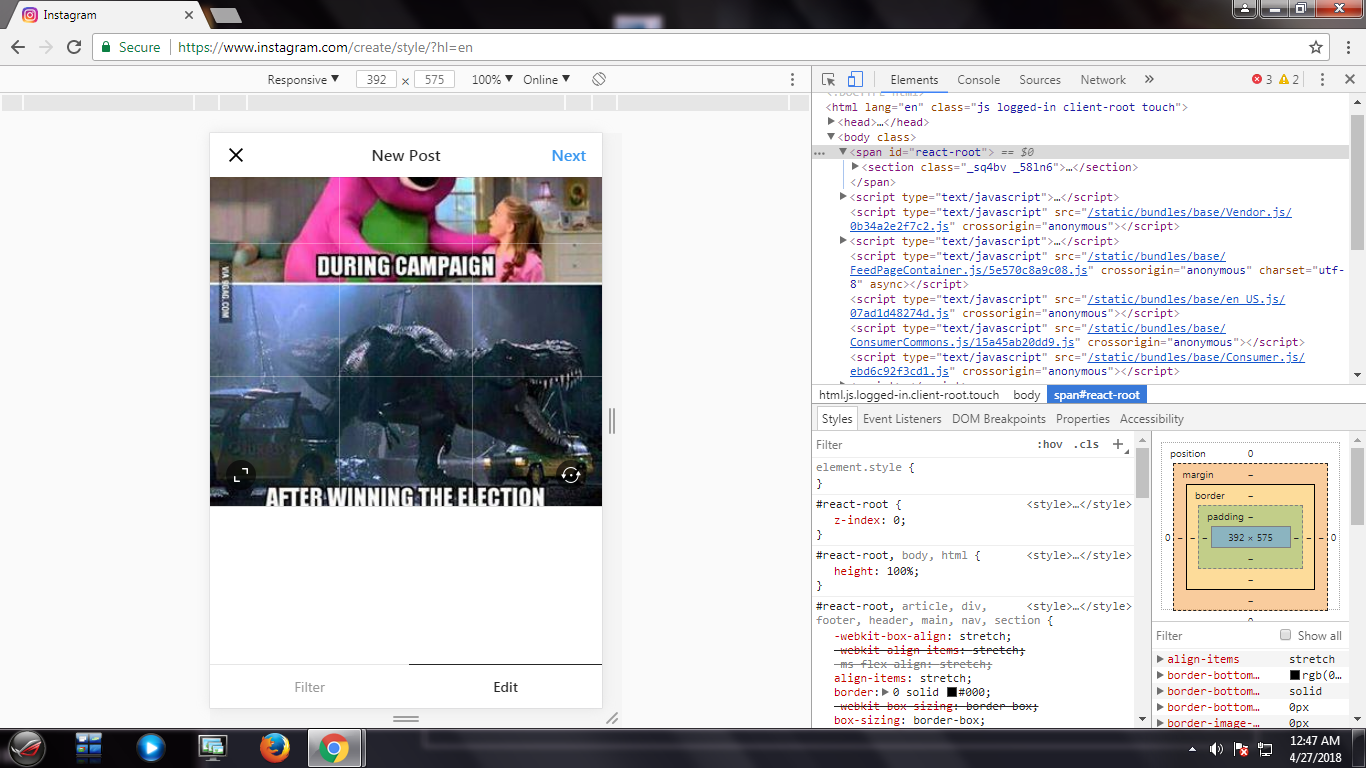The height and width of the screenshot is (768, 1366).
Task: Collapse the body element node
Action: pyautogui.click(x=831, y=137)
